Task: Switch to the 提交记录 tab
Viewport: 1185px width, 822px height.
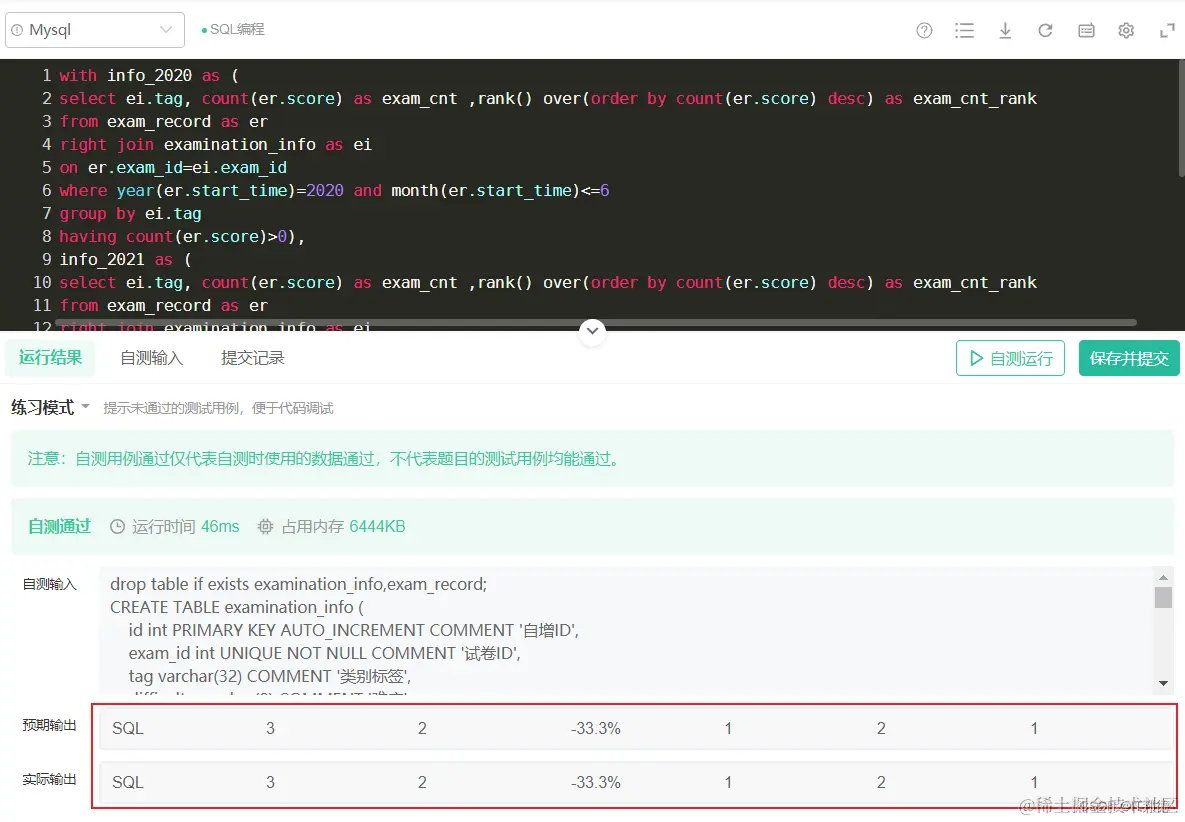Action: pos(252,357)
